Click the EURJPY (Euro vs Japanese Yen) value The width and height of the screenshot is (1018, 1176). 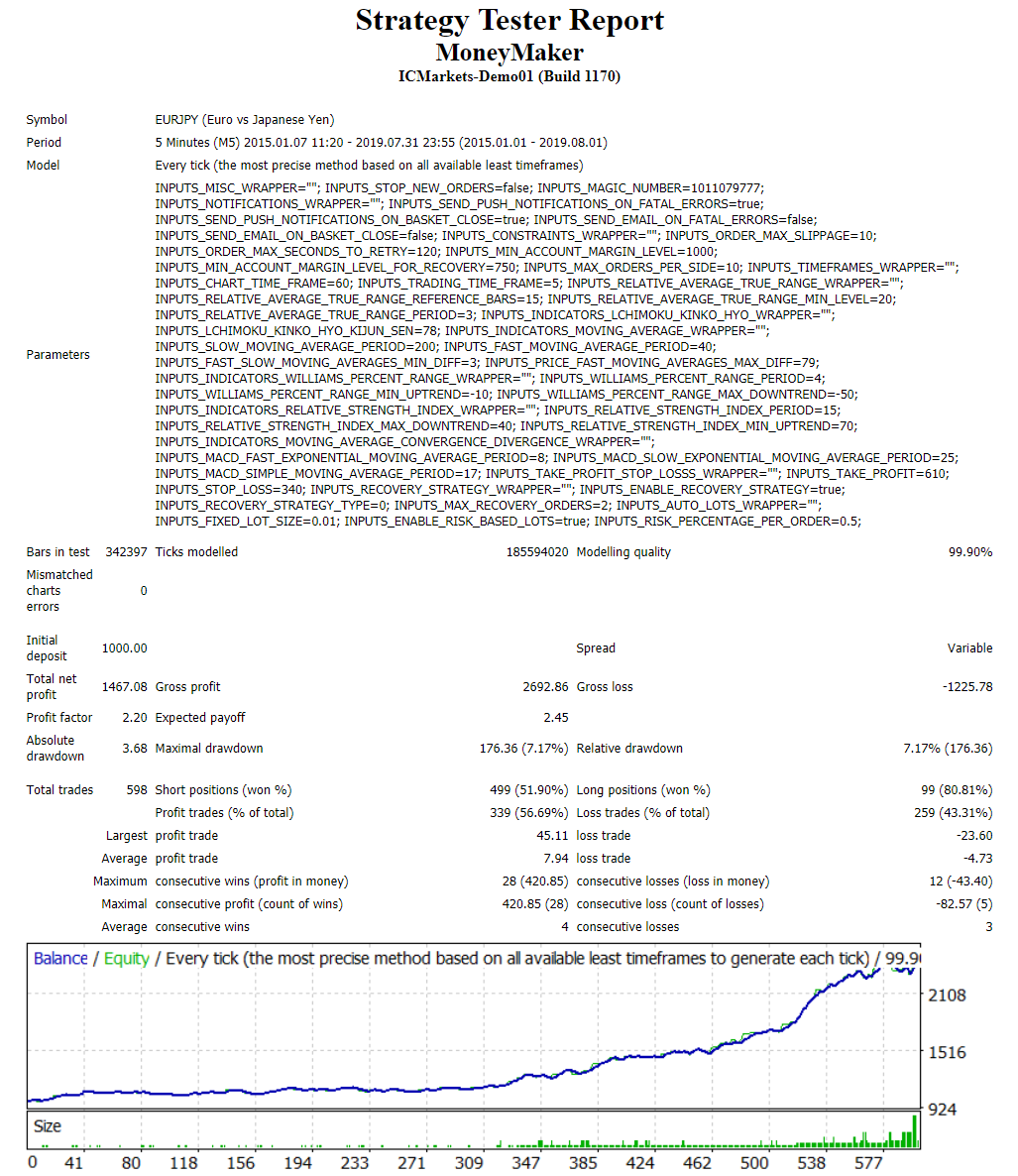(245, 120)
